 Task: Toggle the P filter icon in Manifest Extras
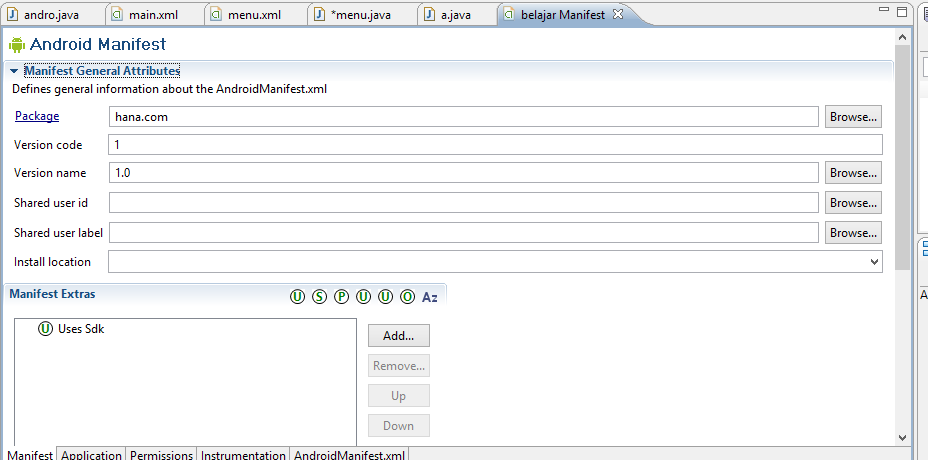341,297
